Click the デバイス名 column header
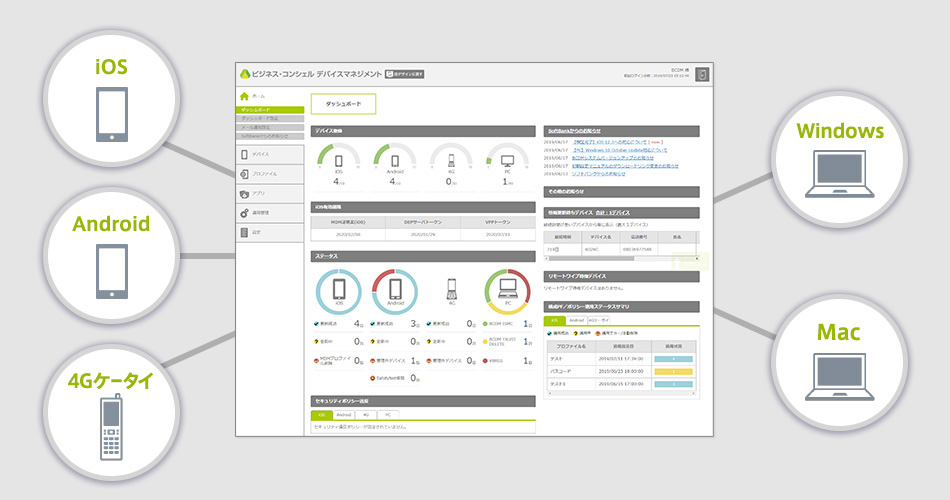Viewport: 950px width, 500px height. 600,237
